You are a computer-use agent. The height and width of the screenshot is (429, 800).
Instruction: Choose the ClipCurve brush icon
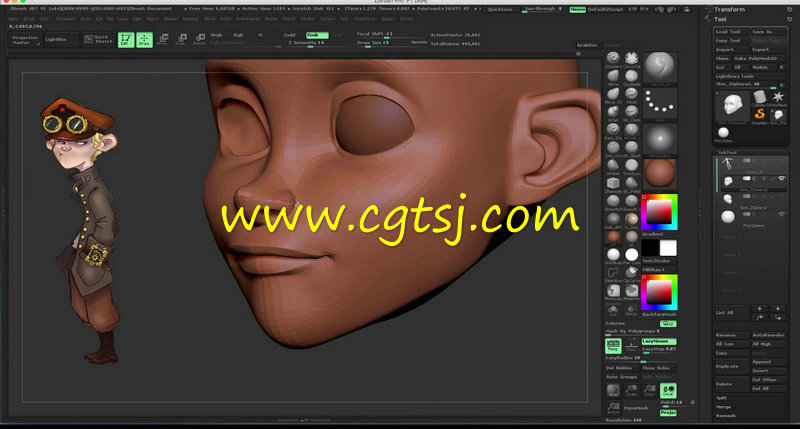point(632,272)
